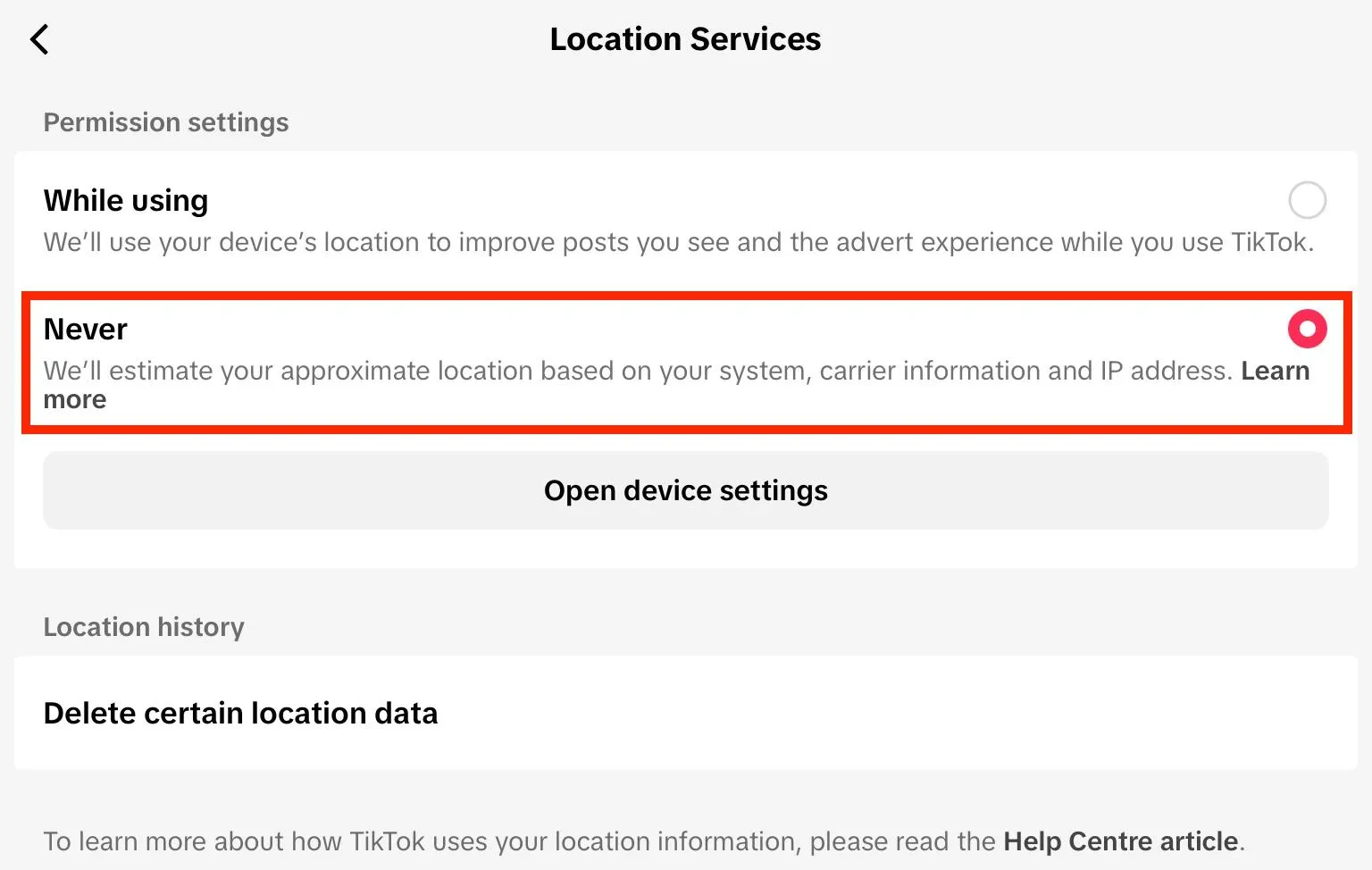Open Delete certain location data
This screenshot has width=1372, height=870.
pos(241,713)
